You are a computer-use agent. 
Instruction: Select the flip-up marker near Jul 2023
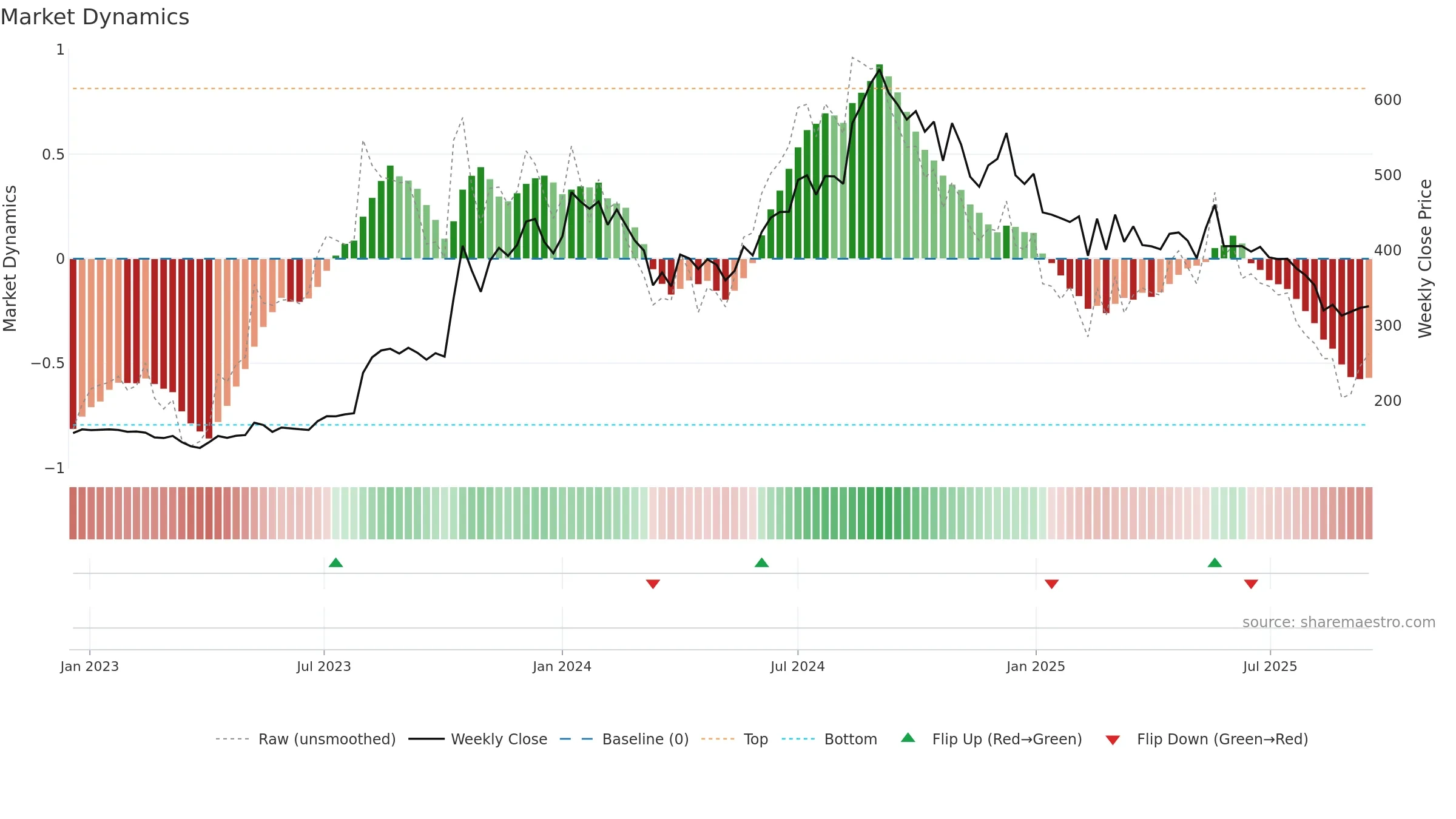335,562
